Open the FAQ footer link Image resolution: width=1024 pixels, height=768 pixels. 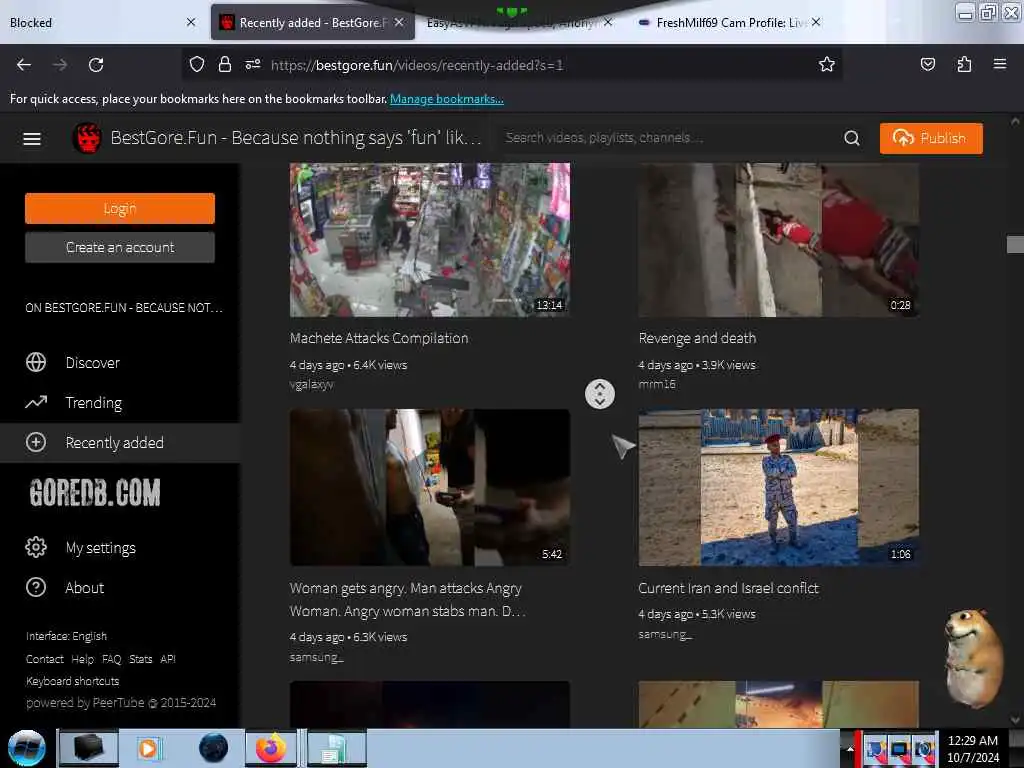tap(112, 659)
